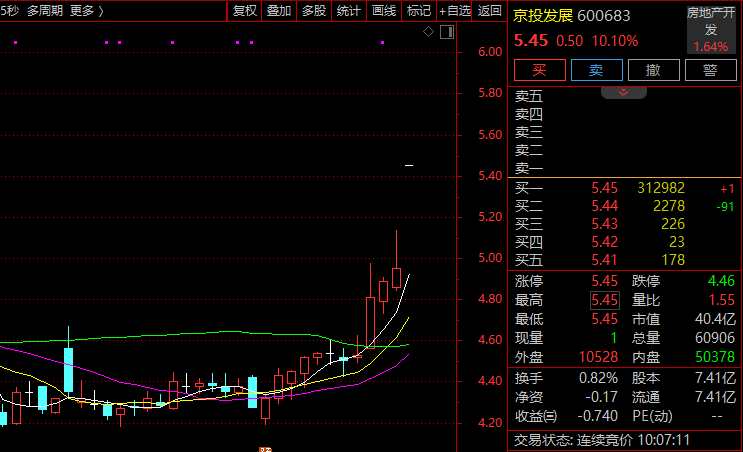This screenshot has height=452, width=743.
Task: Click the 换手 value 0.82%
Action: [598, 378]
